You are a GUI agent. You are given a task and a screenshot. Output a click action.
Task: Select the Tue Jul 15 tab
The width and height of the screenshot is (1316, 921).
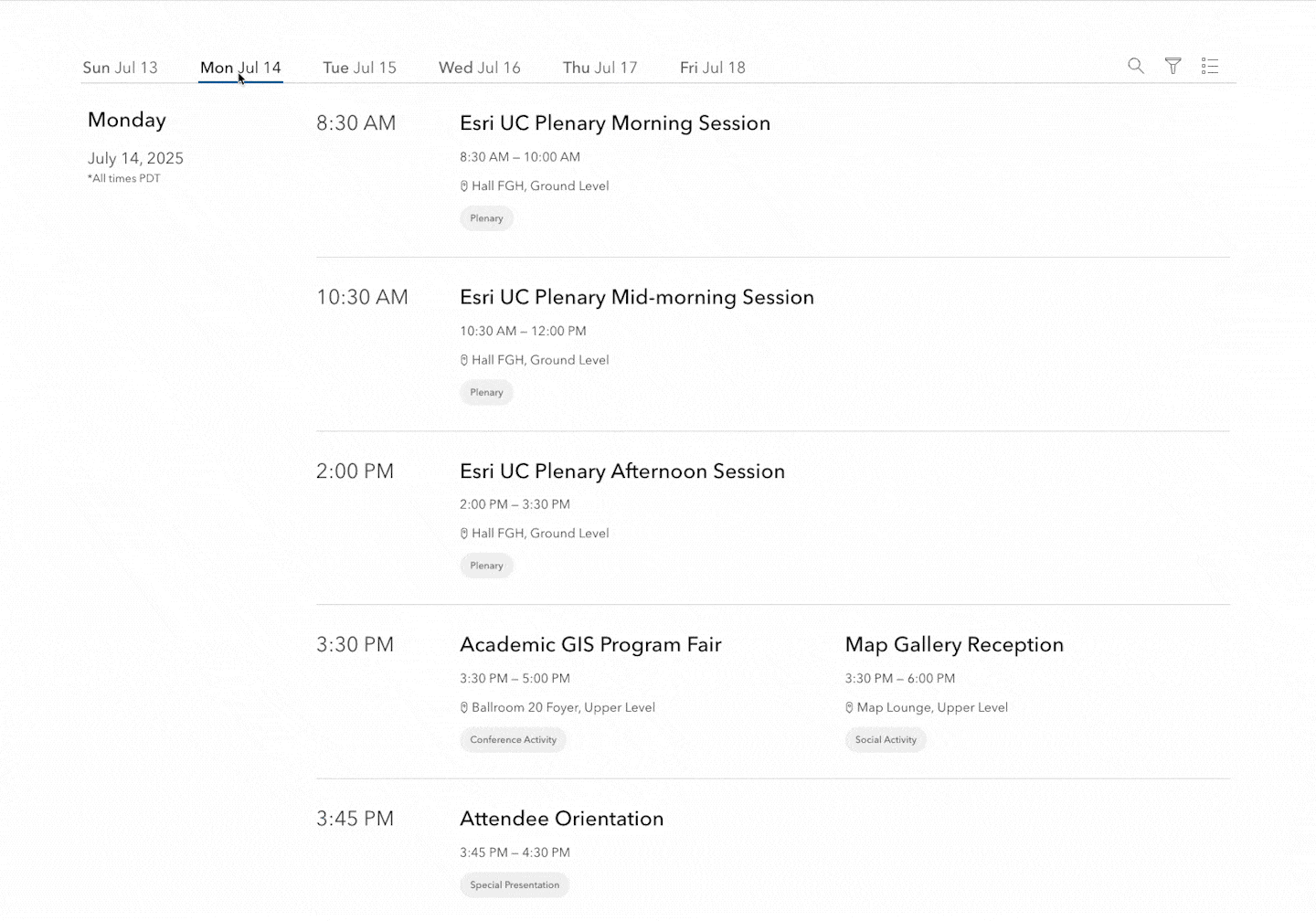coord(359,68)
